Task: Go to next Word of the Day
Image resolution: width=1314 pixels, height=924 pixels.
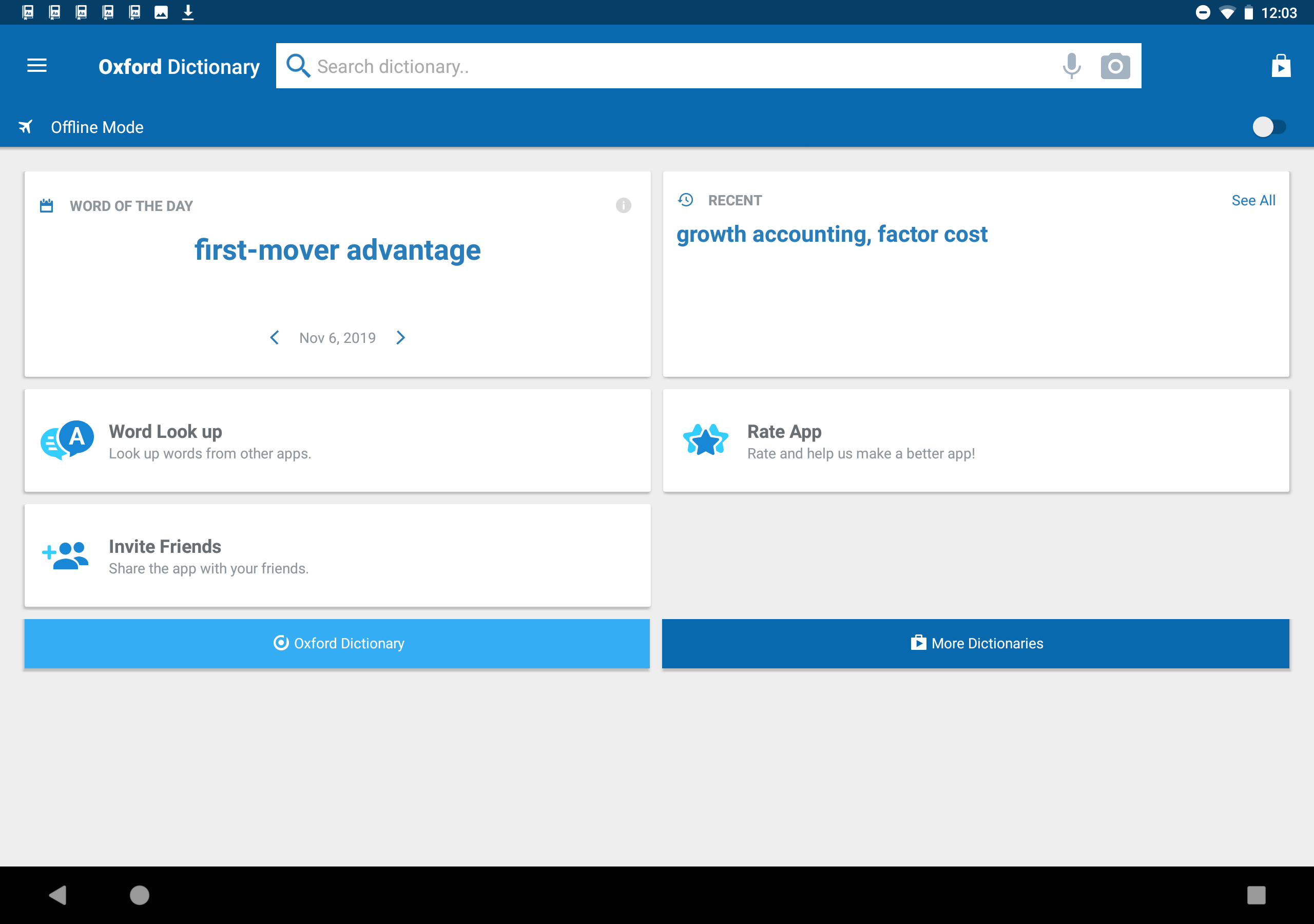Action: pos(400,338)
